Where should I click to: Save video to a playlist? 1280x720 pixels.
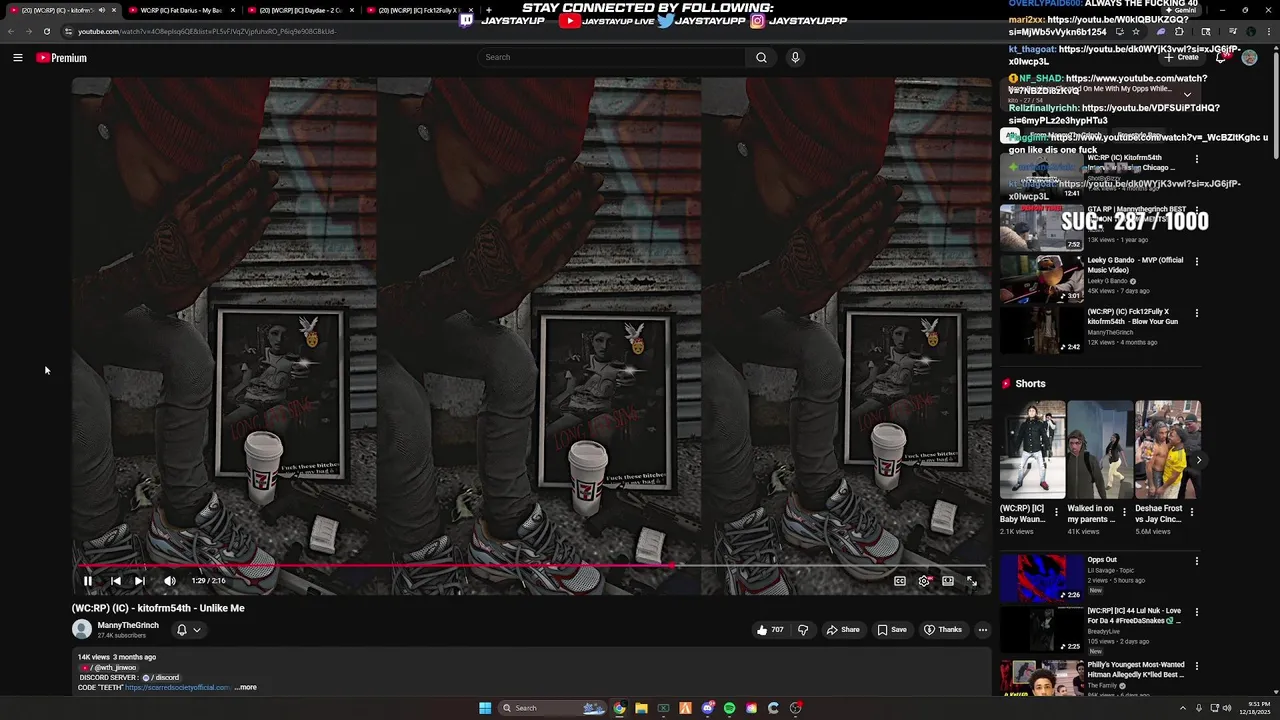892,630
